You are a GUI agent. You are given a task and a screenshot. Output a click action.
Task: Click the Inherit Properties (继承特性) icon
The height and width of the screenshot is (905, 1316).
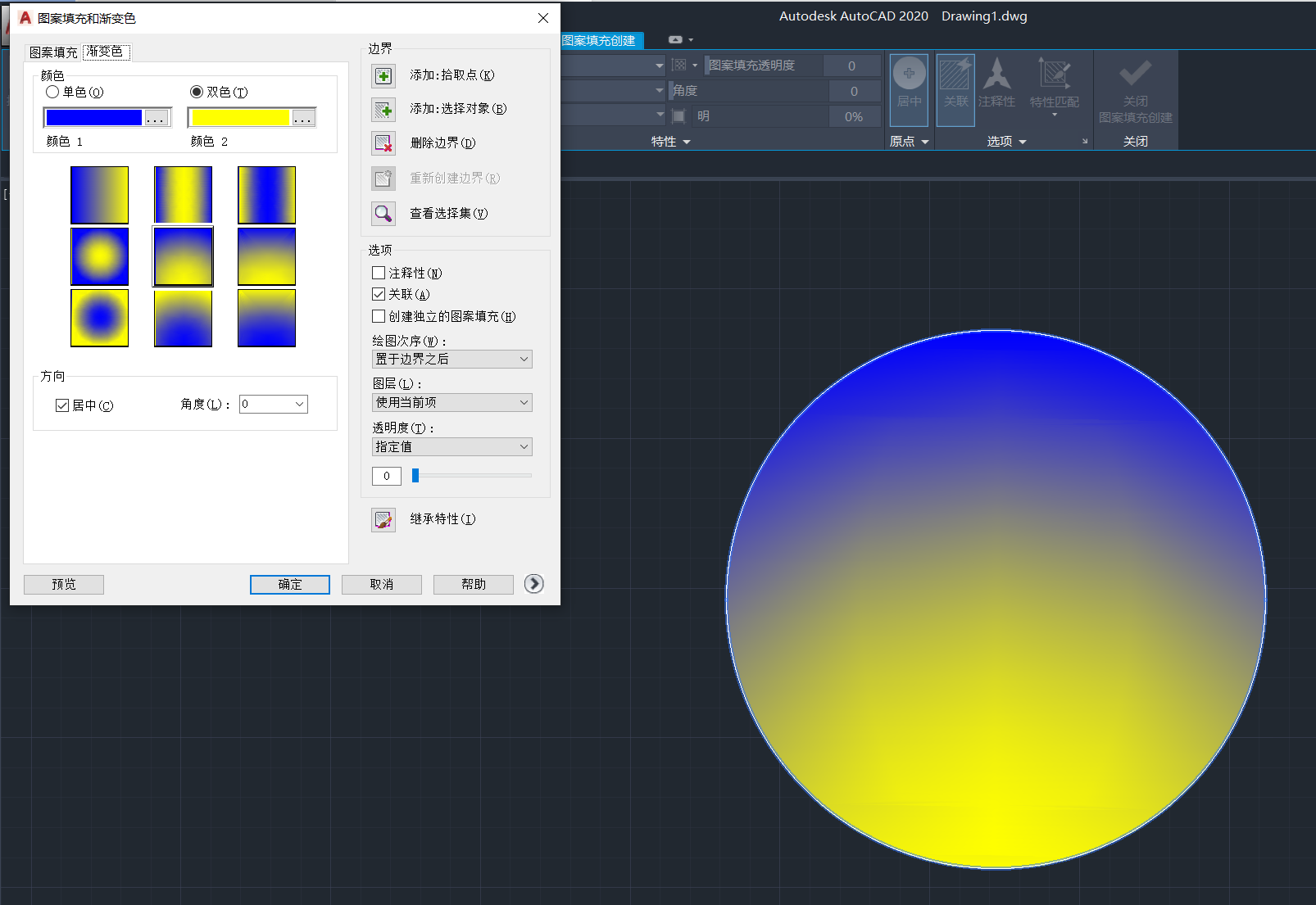pos(383,520)
